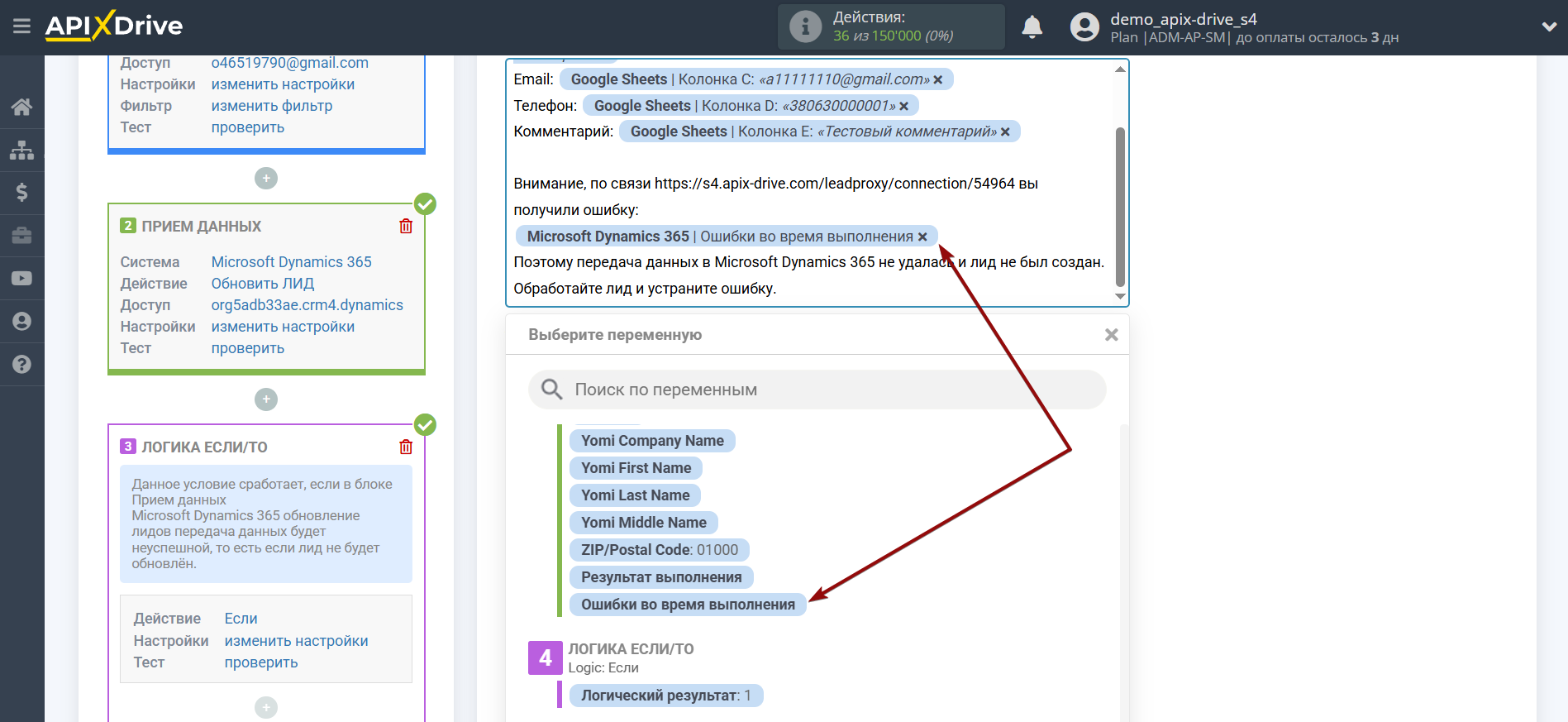Click изменить настройки in ПРИЕМ ДАННЫХ block
The height and width of the screenshot is (722, 1568).
pyautogui.click(x=283, y=327)
